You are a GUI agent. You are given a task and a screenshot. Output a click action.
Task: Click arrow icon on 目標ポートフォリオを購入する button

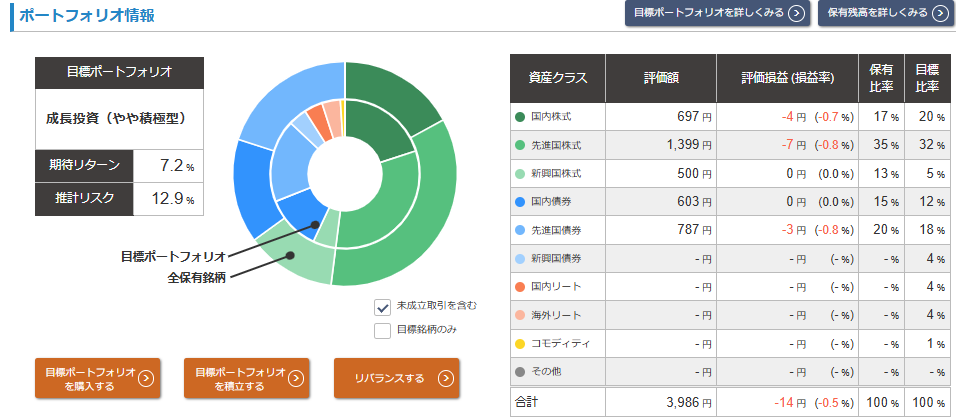[x=146, y=378]
